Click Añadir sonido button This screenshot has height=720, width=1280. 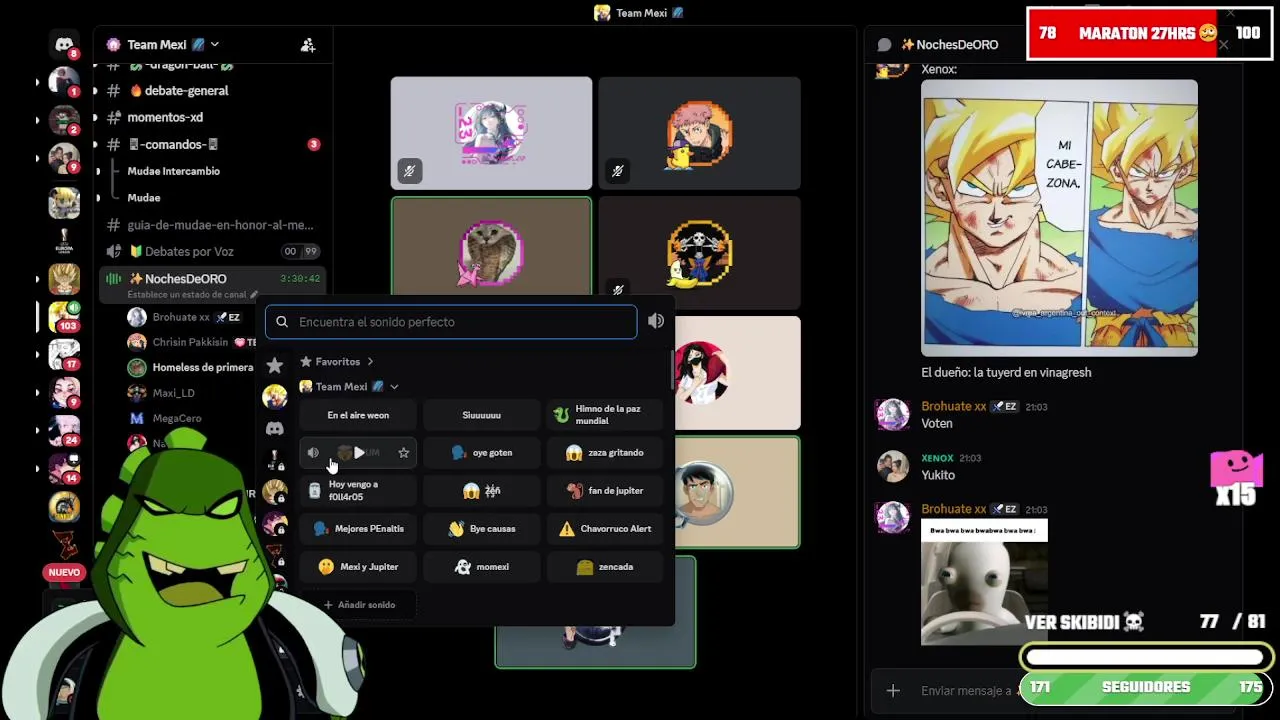tap(358, 605)
